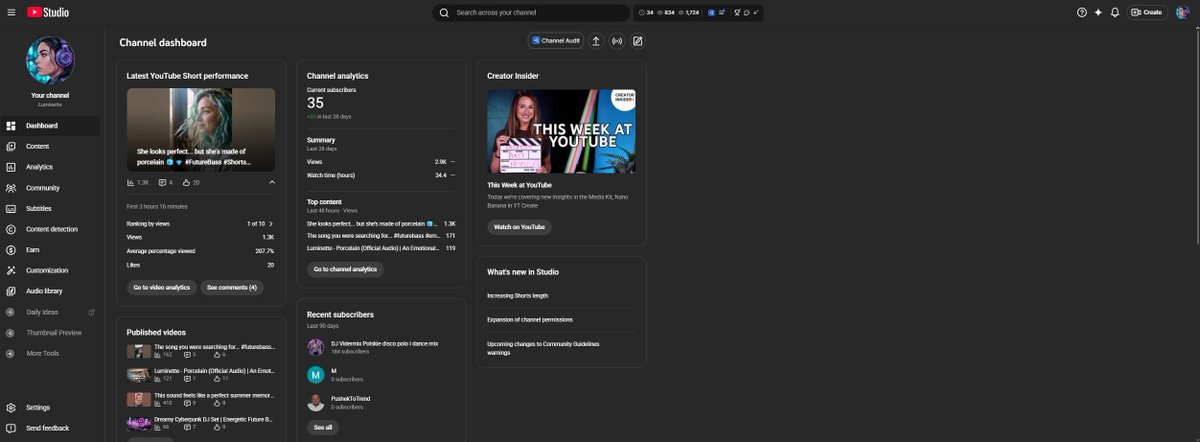Click the blue extension icon in top stats bar
Viewport: 1200px width, 442px height.
712,12
